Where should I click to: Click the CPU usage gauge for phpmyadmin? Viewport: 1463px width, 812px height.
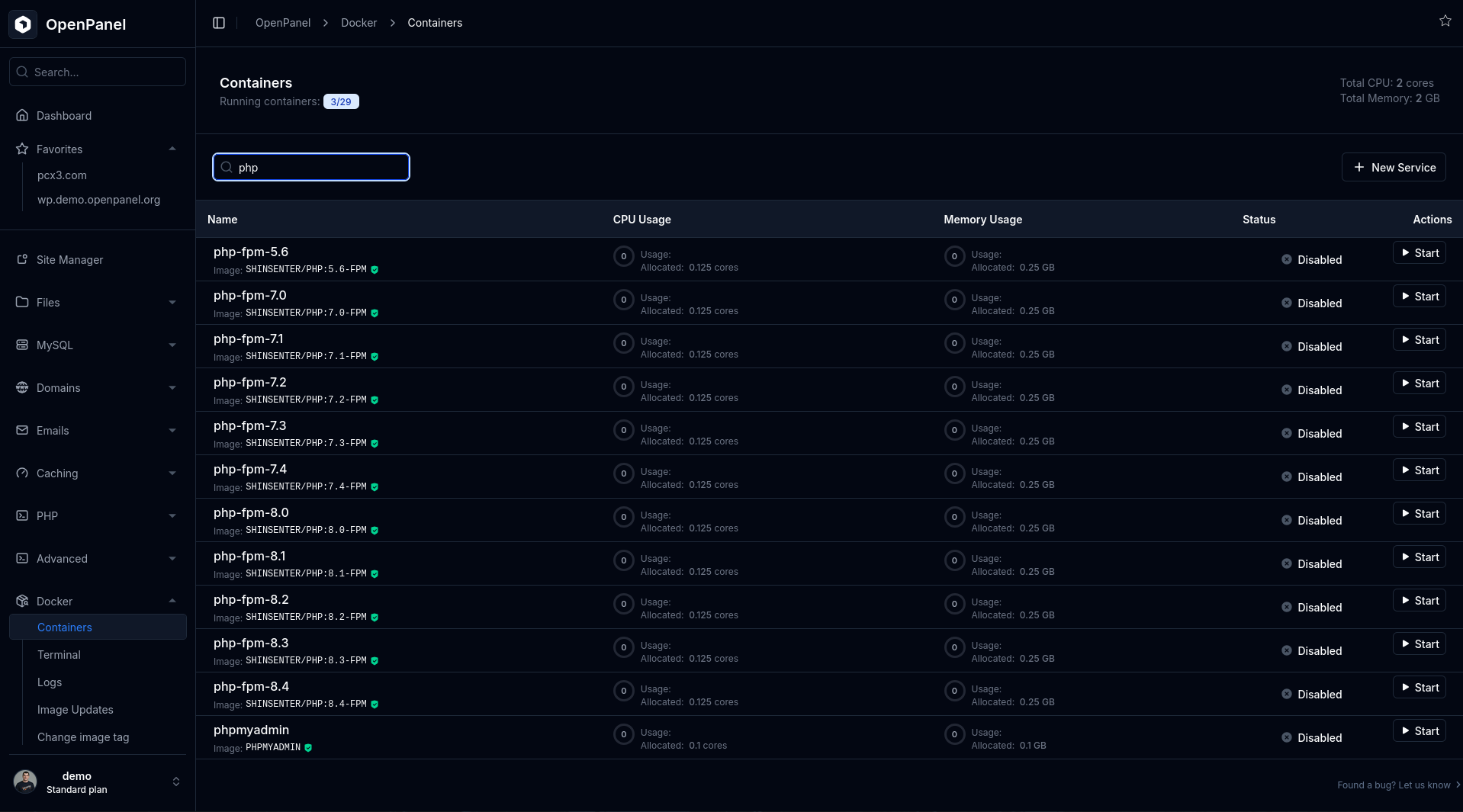[623, 734]
